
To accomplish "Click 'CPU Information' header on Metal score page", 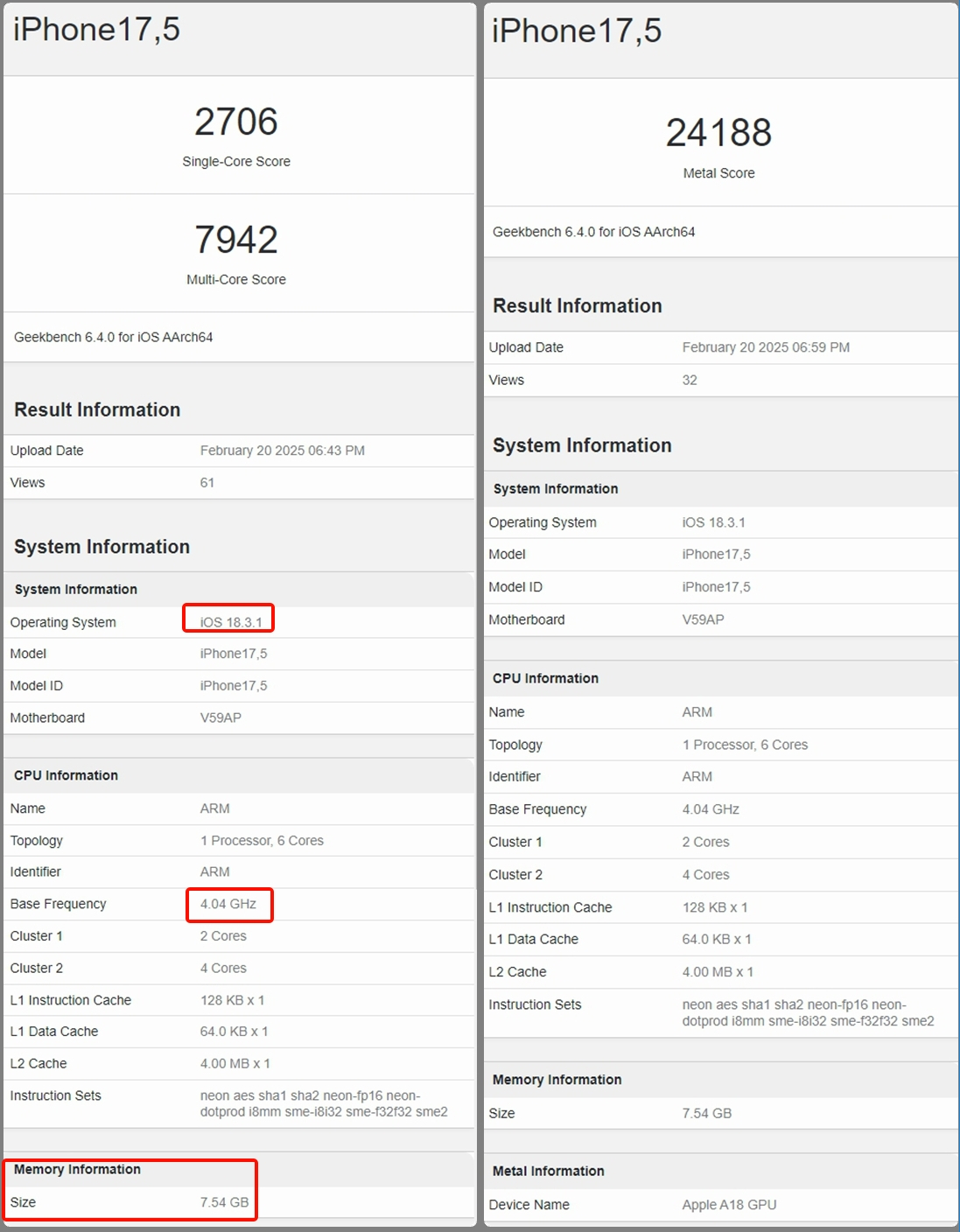I will click(x=545, y=678).
